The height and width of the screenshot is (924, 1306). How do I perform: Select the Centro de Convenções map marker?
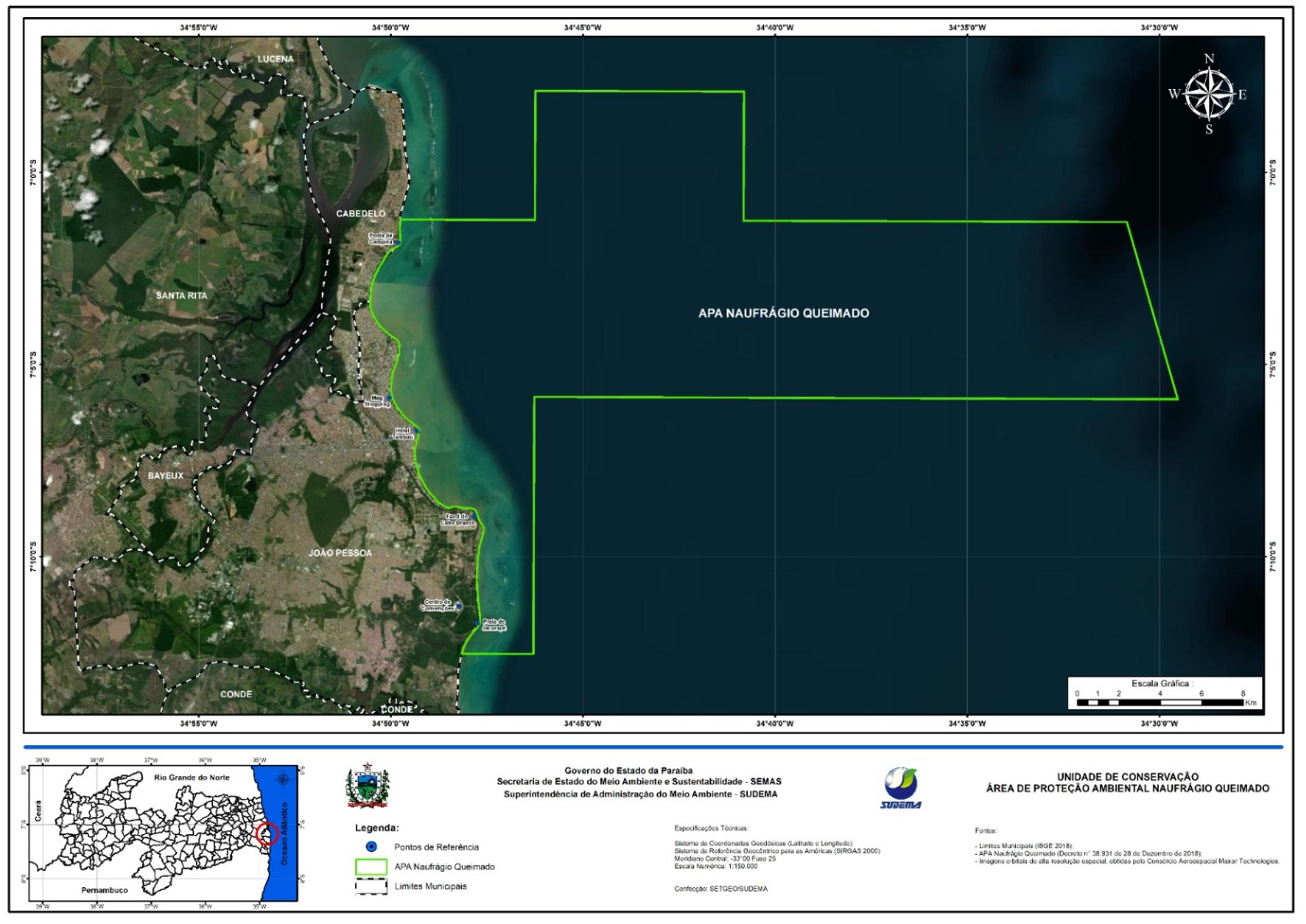pos(458,606)
